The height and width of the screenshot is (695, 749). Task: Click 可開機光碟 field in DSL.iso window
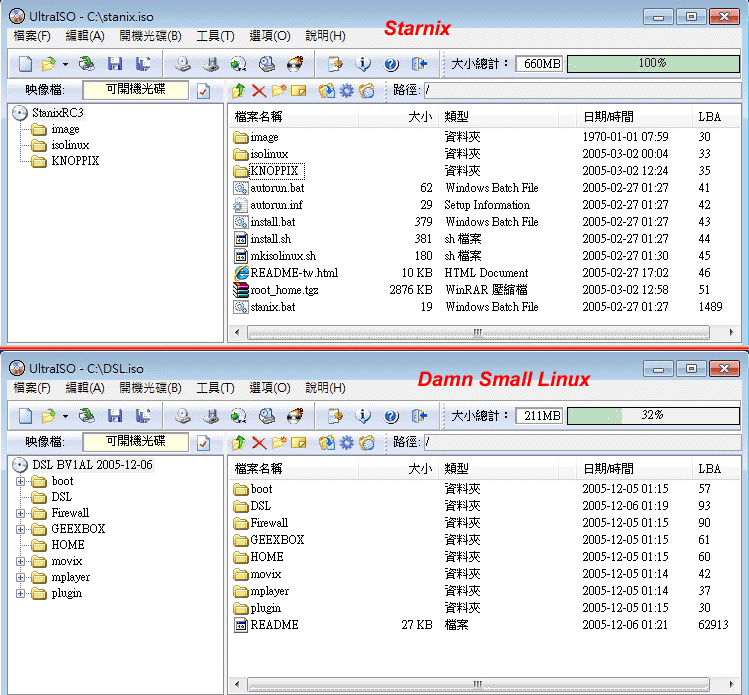point(136,442)
